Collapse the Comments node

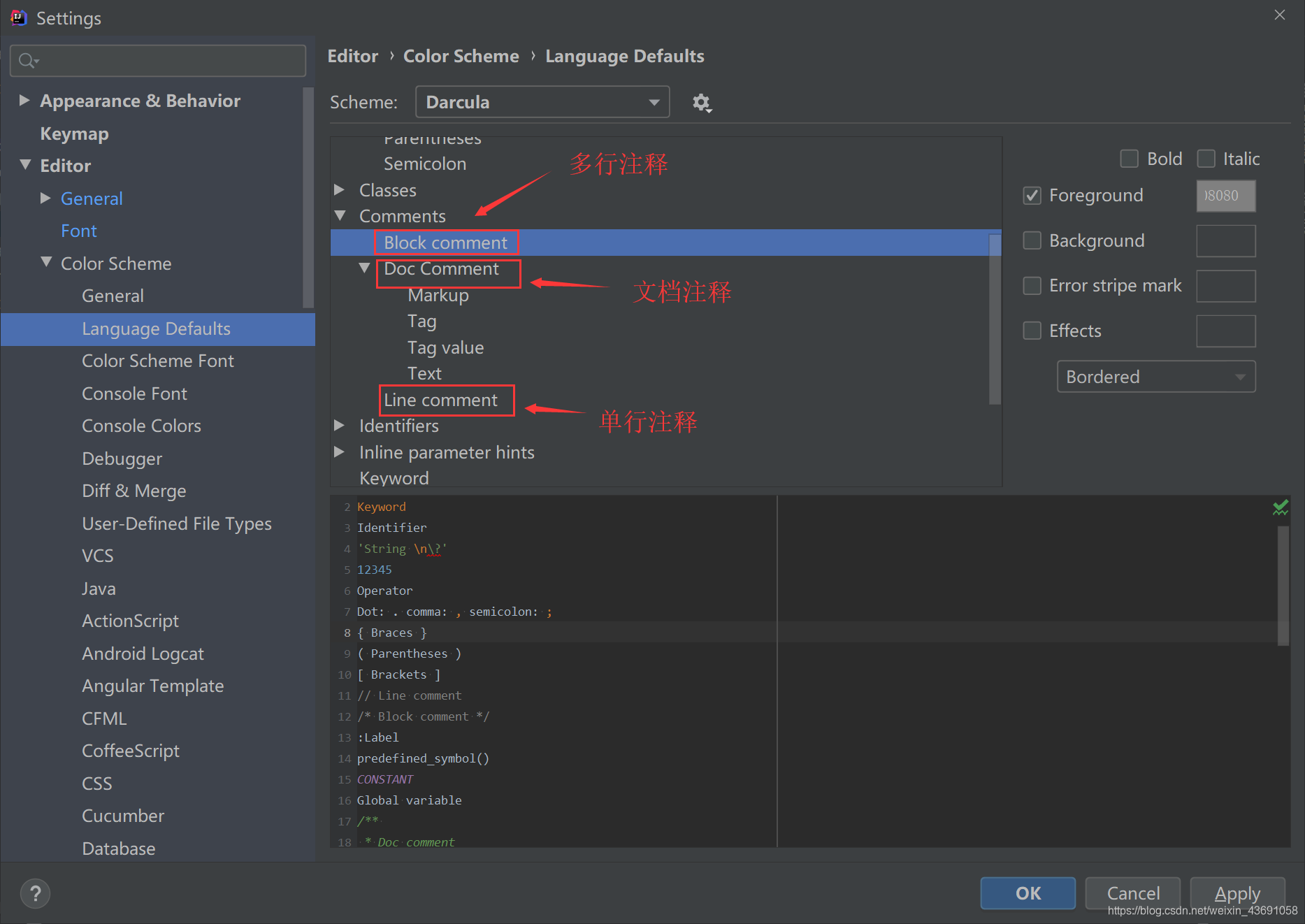click(x=340, y=215)
